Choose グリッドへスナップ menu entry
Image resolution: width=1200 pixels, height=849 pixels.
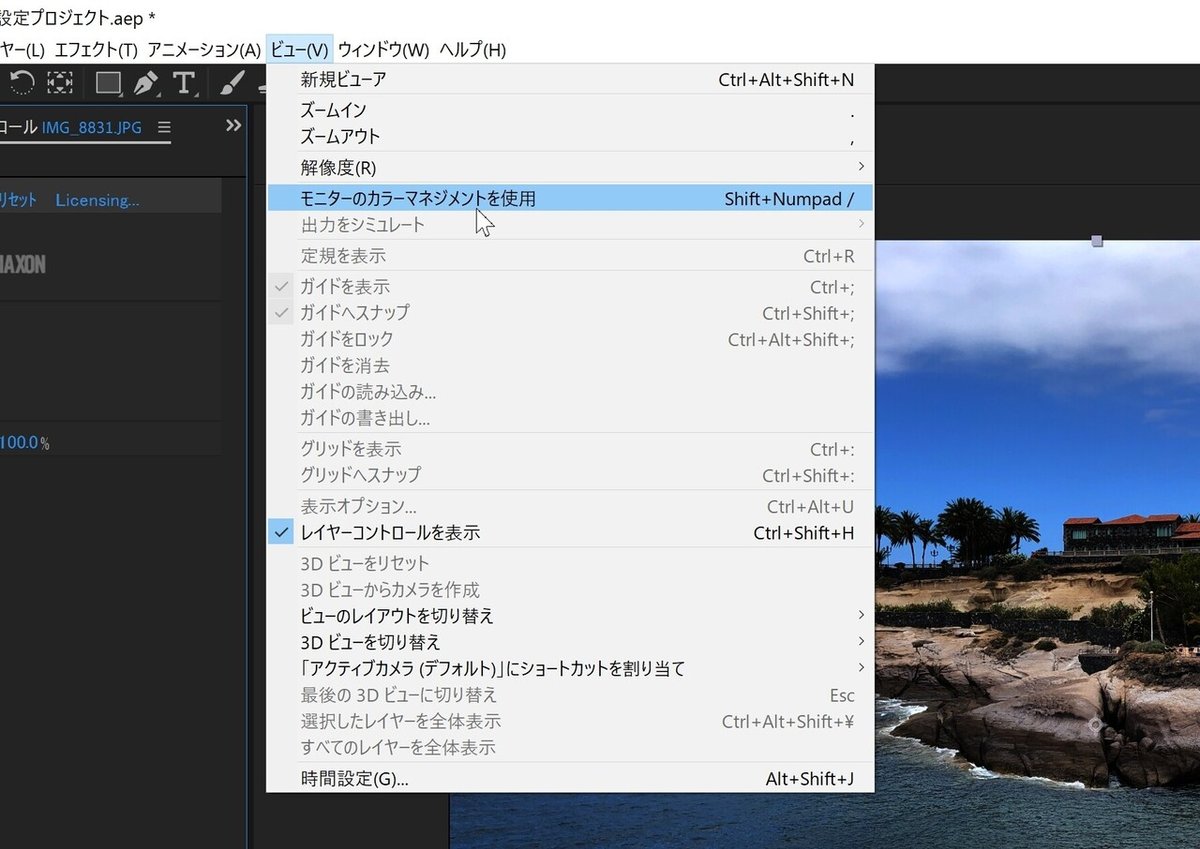[x=570, y=475]
